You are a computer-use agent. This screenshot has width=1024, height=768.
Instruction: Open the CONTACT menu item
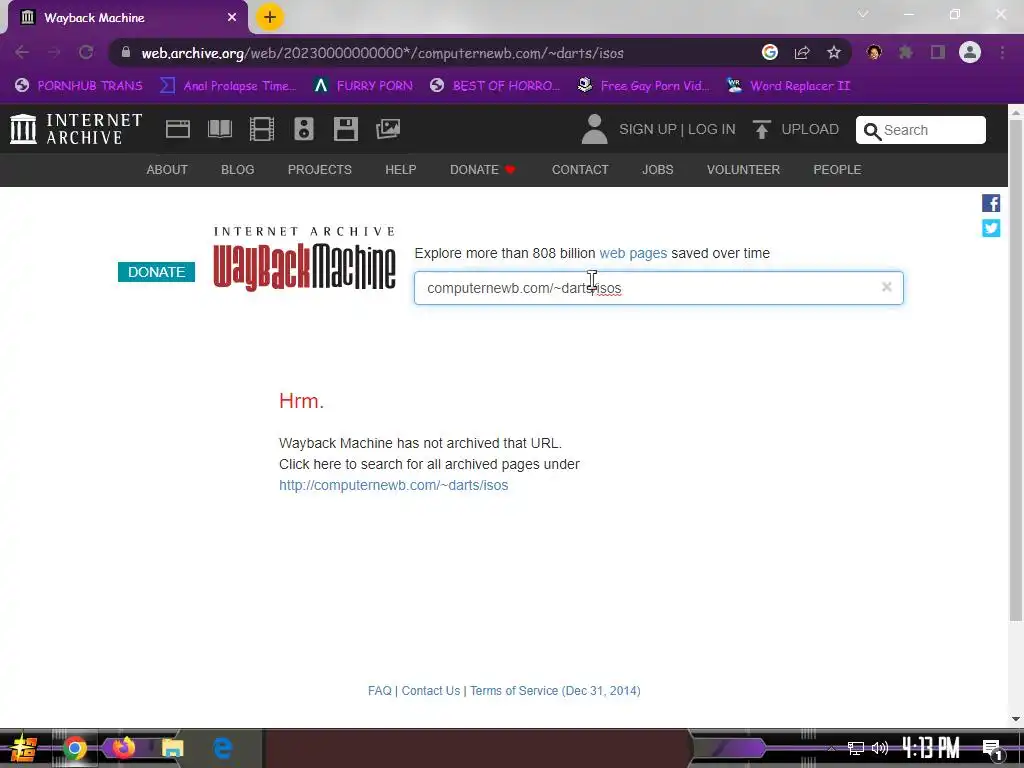580,170
